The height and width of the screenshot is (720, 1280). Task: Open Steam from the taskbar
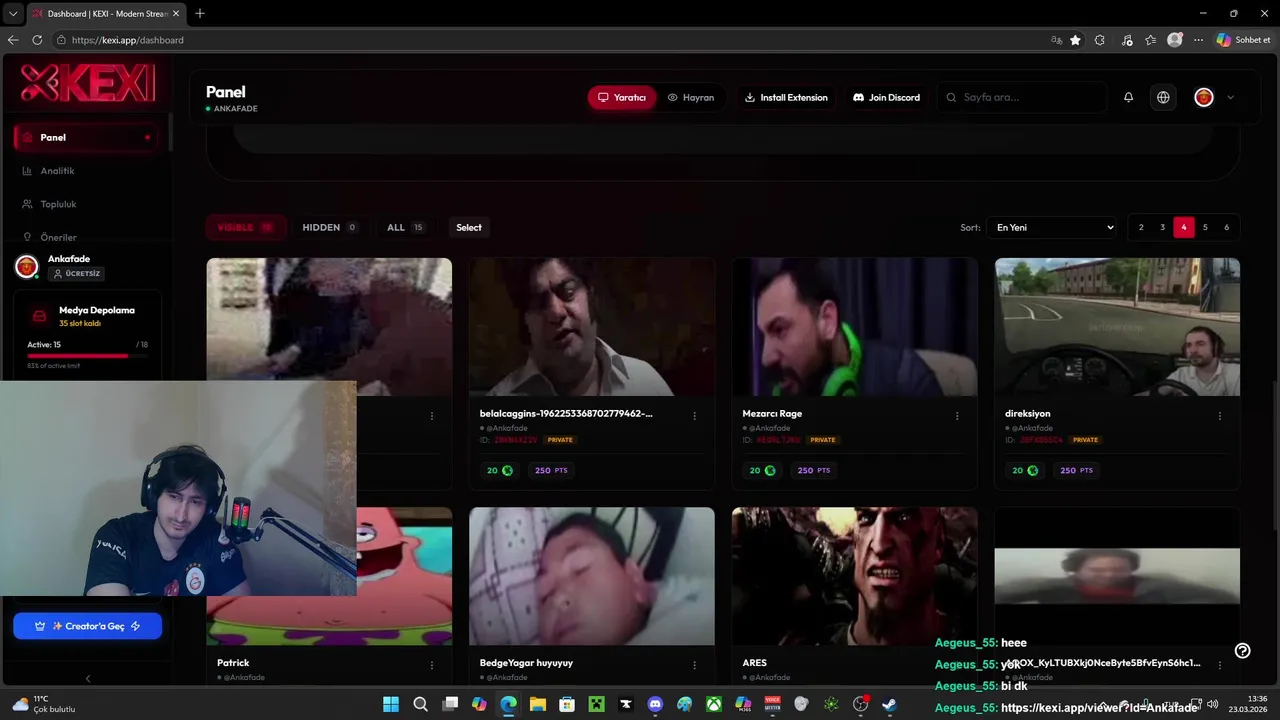pos(889,704)
